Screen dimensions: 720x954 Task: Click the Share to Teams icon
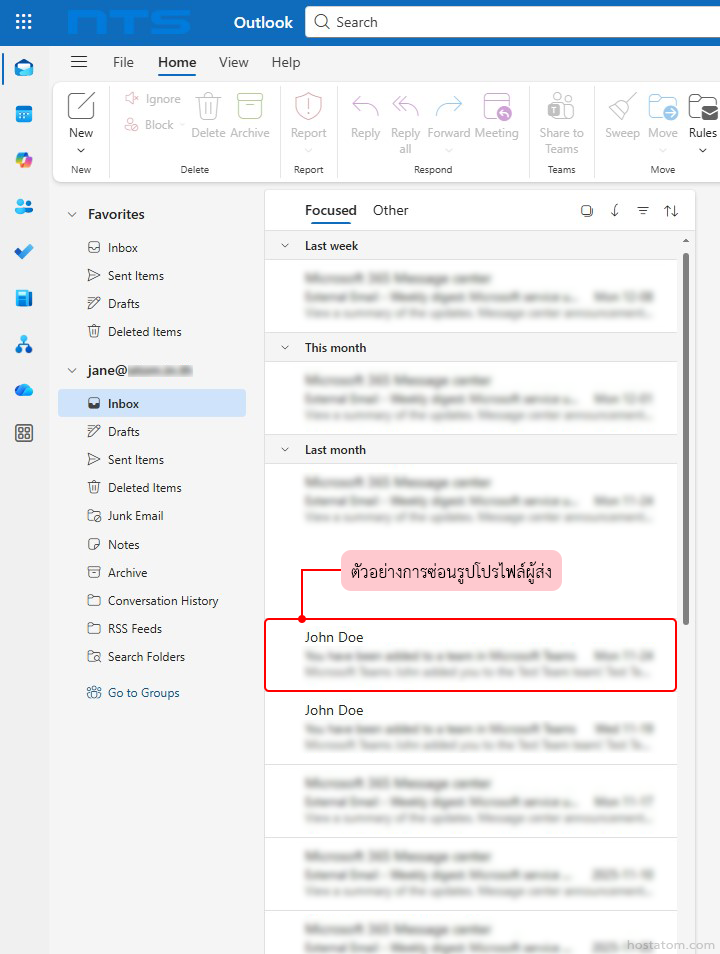coord(561,106)
